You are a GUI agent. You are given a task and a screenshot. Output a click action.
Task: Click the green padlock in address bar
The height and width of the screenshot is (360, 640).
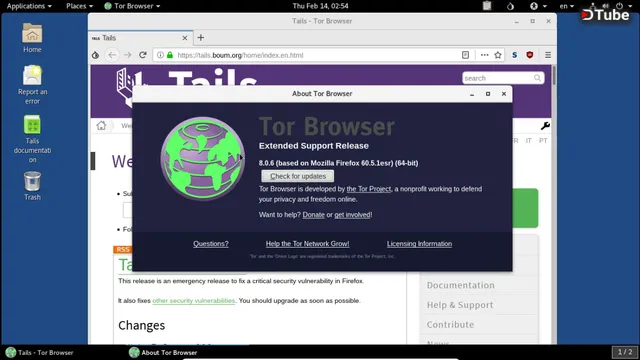point(170,55)
